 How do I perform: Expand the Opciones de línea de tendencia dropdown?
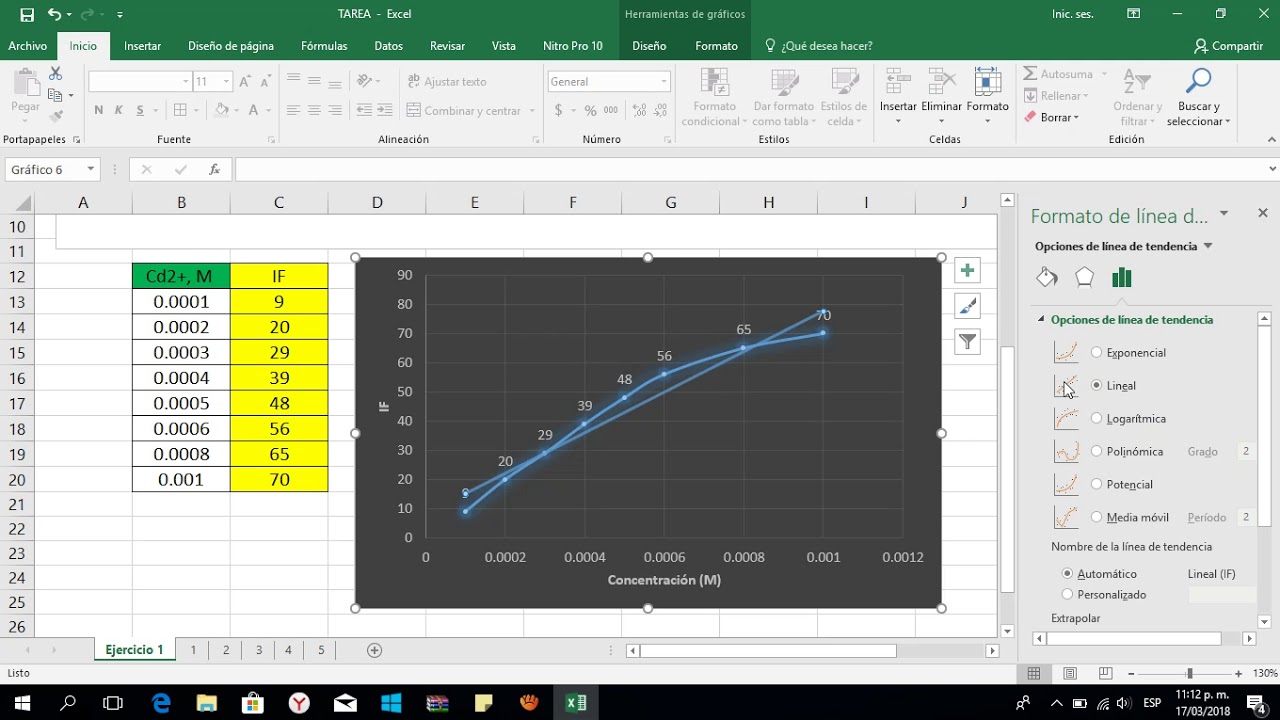coord(1208,246)
